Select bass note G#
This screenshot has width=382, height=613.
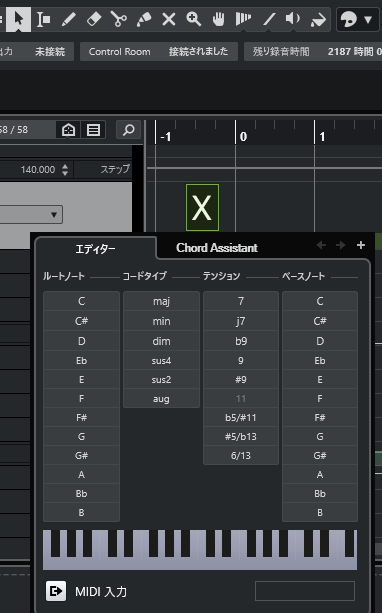320,455
